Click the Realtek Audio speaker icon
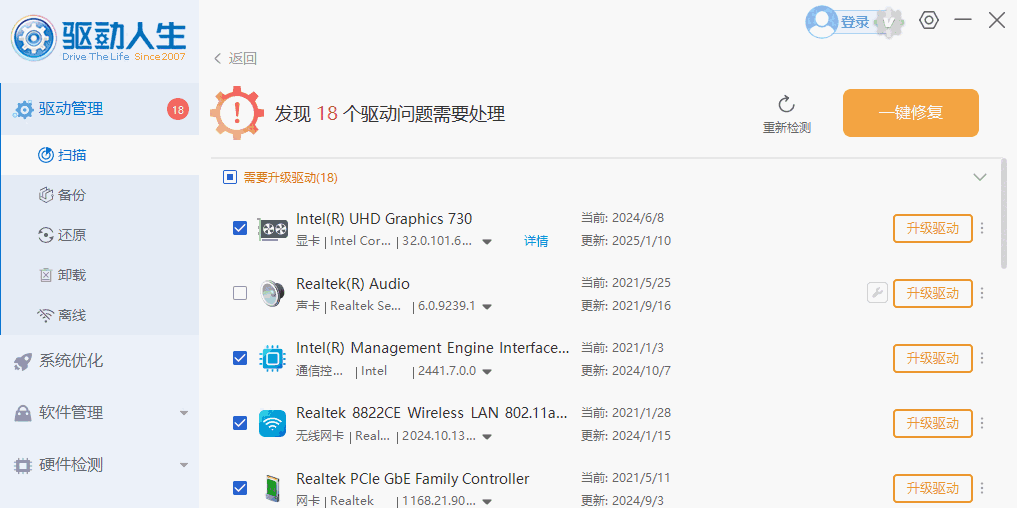The width and height of the screenshot is (1017, 508). click(272, 293)
